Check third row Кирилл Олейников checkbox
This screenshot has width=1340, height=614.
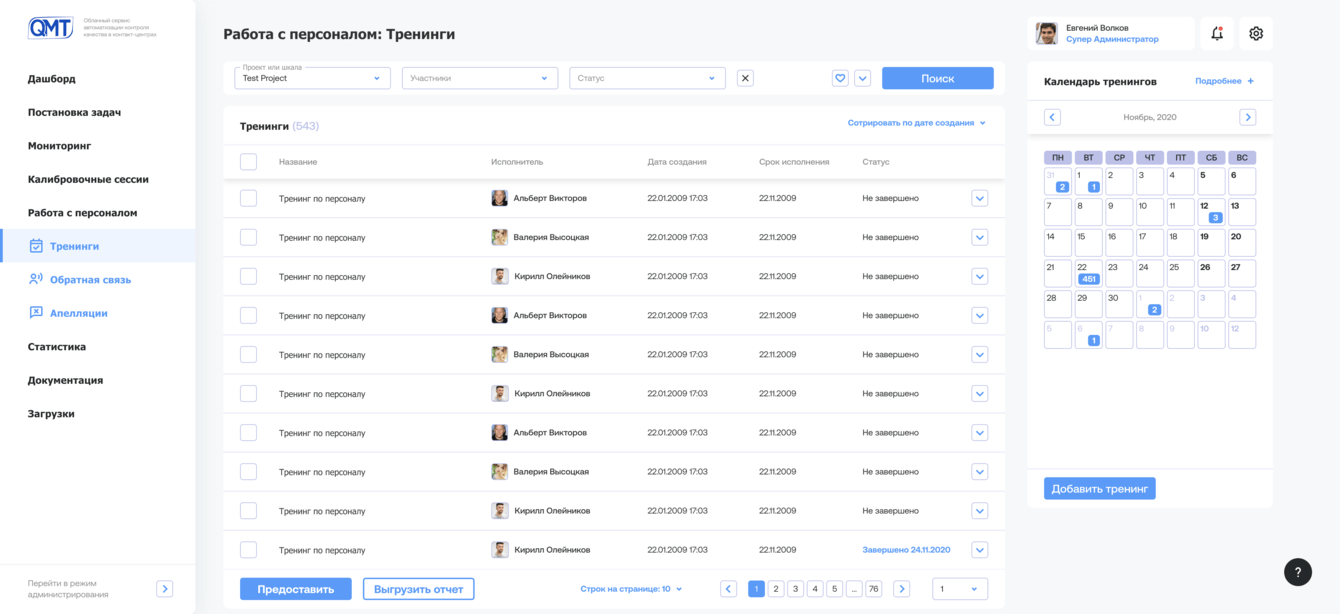(248, 276)
